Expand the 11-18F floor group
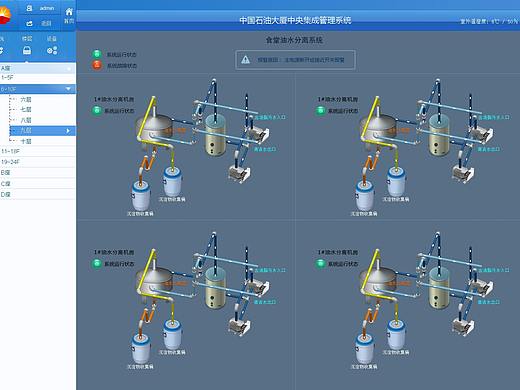520x390 pixels. [x=38, y=151]
